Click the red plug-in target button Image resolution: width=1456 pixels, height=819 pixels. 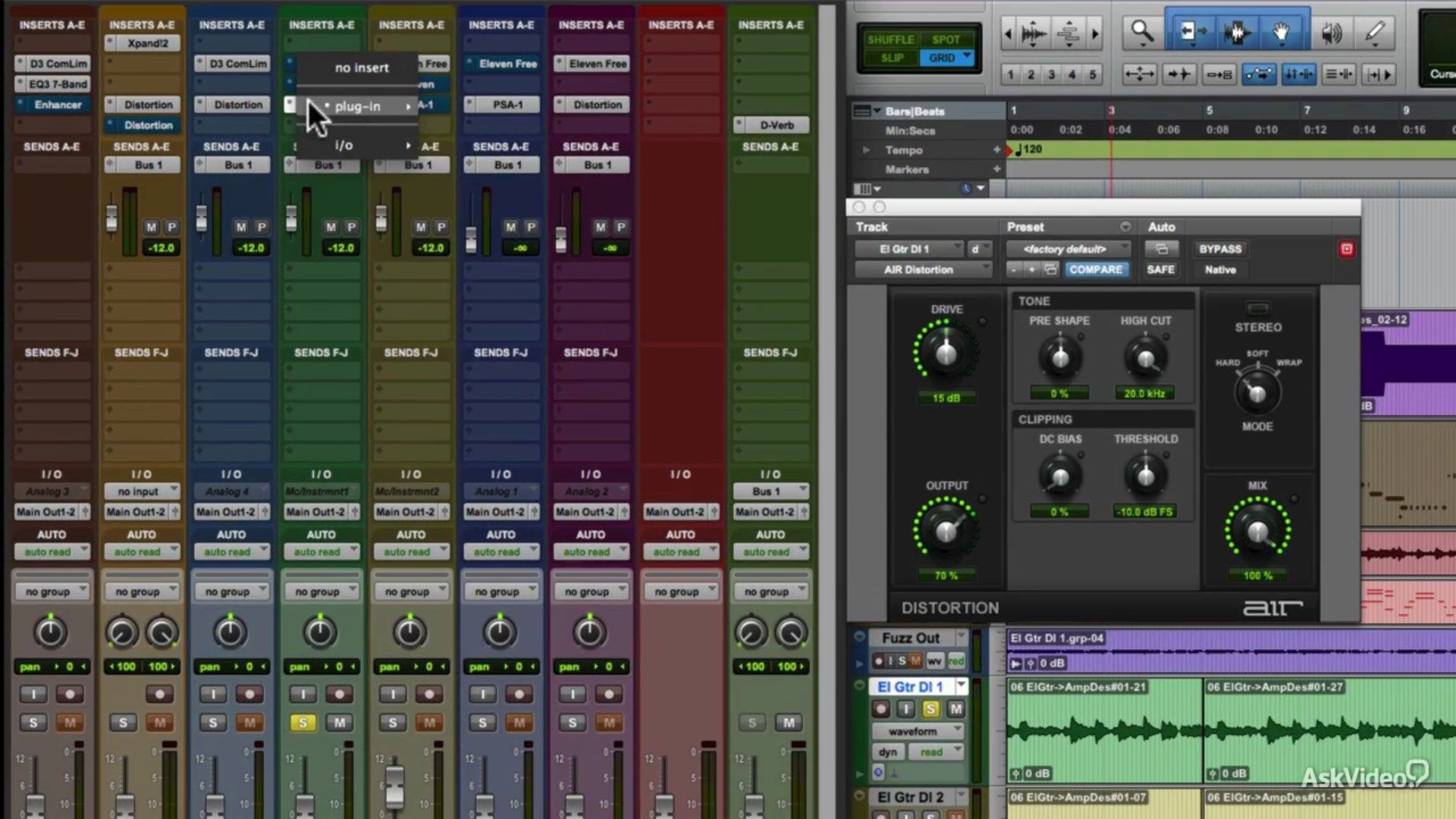pyautogui.click(x=1346, y=249)
